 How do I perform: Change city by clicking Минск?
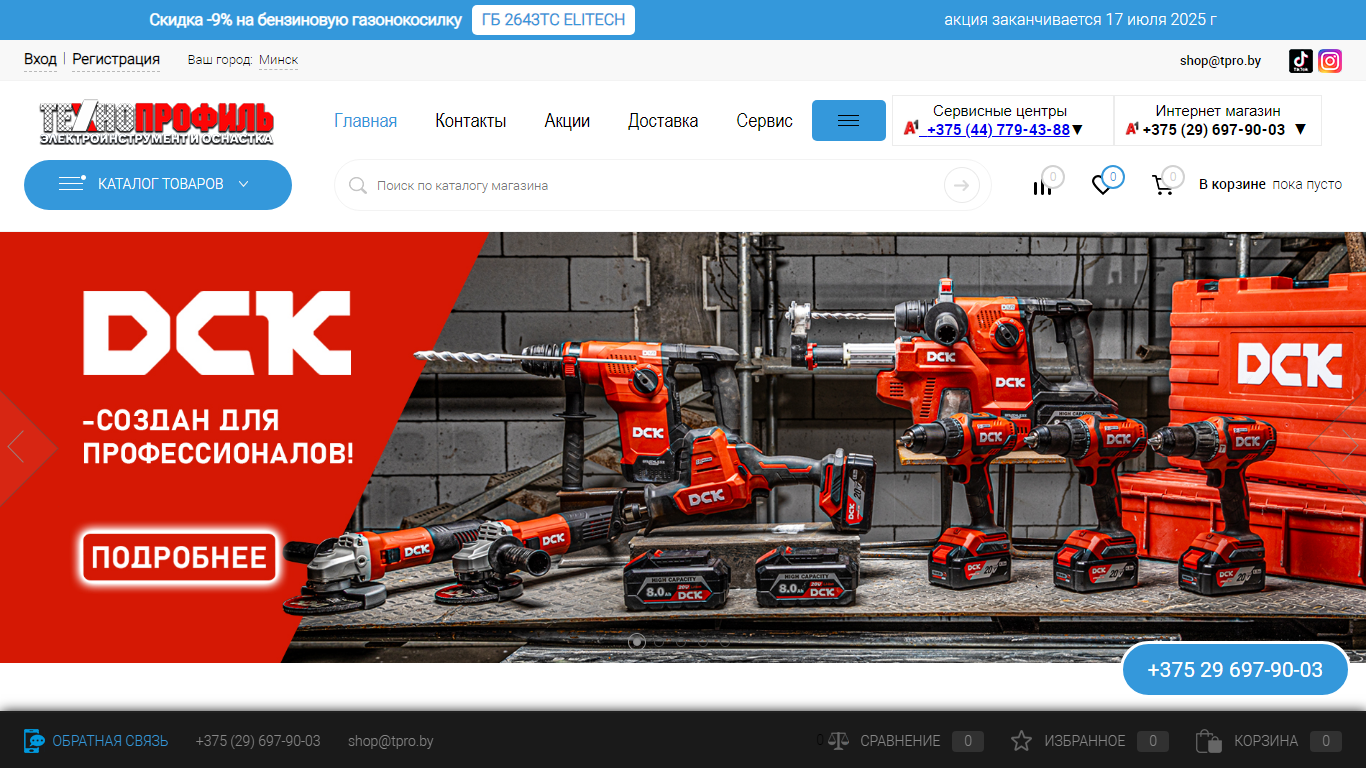click(x=278, y=60)
